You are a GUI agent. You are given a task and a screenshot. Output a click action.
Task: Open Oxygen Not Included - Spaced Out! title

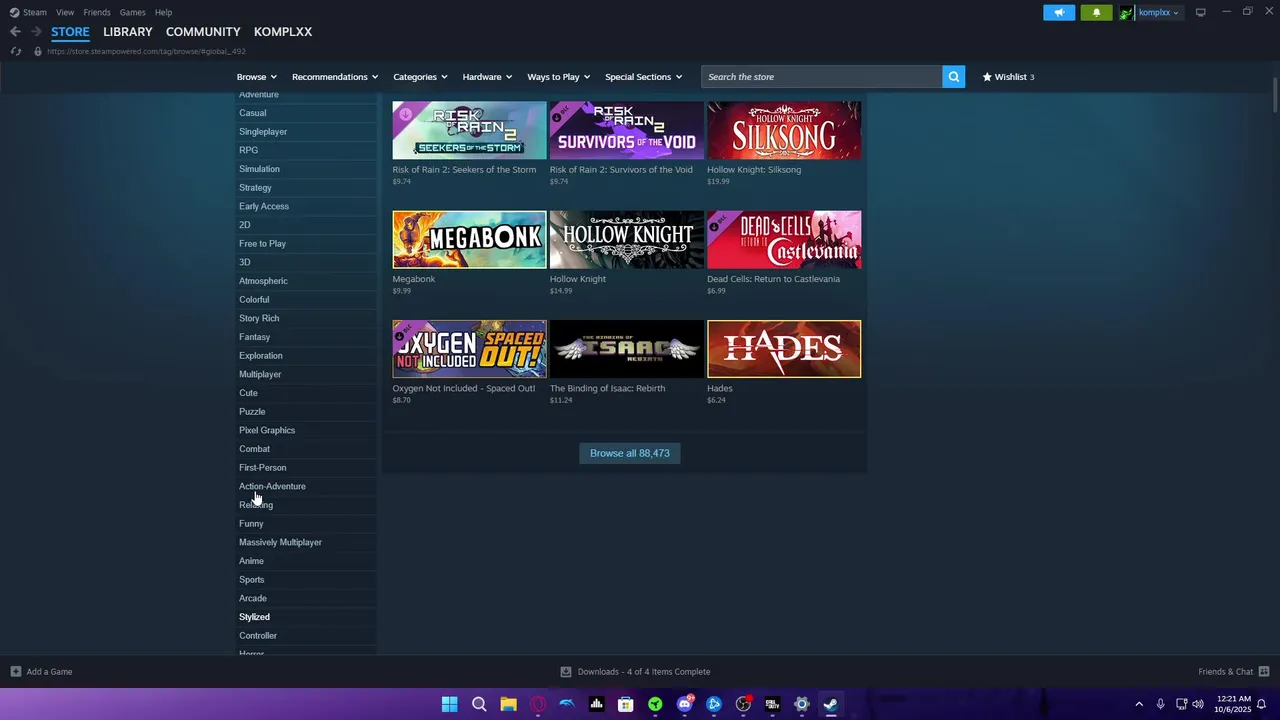tap(464, 388)
